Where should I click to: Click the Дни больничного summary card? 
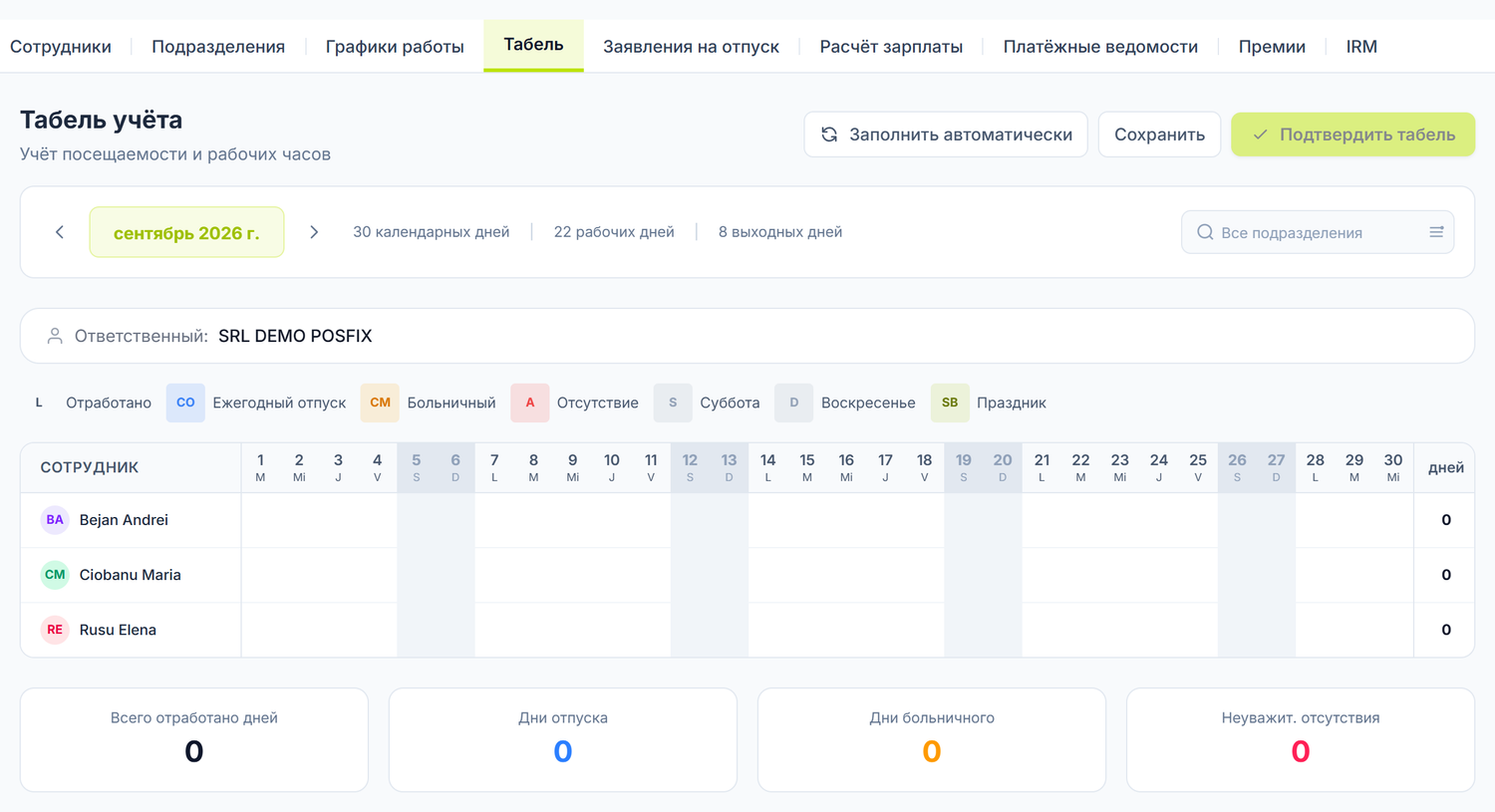tap(932, 740)
